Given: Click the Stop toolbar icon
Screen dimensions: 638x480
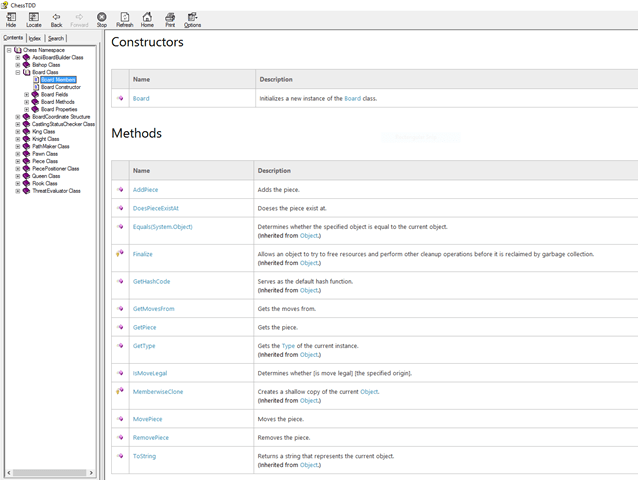Looking at the screenshot, I should [102, 20].
